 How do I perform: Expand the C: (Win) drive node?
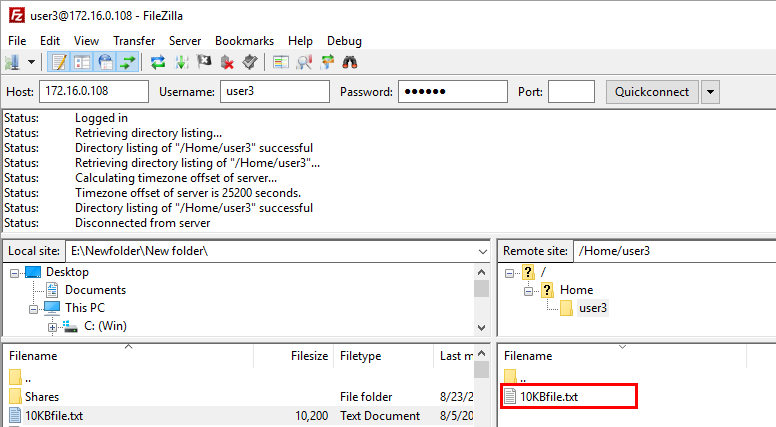coord(52,326)
